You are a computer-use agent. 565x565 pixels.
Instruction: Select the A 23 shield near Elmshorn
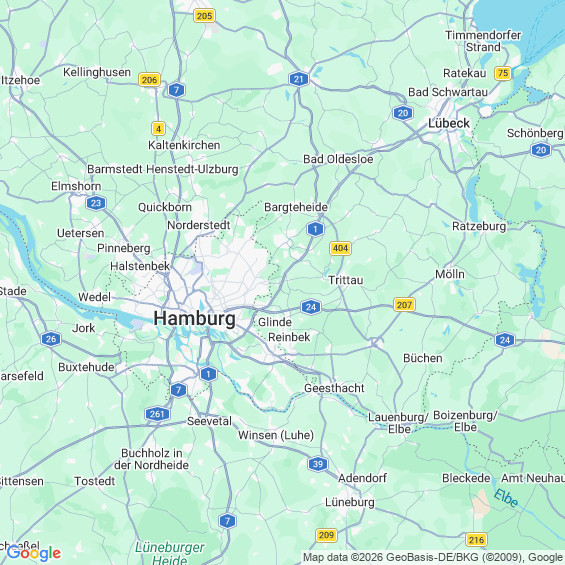pyautogui.click(x=96, y=203)
